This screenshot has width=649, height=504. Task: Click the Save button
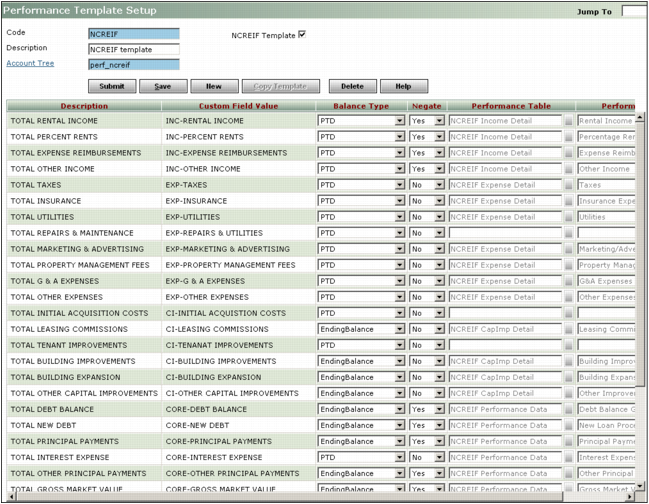(162, 87)
